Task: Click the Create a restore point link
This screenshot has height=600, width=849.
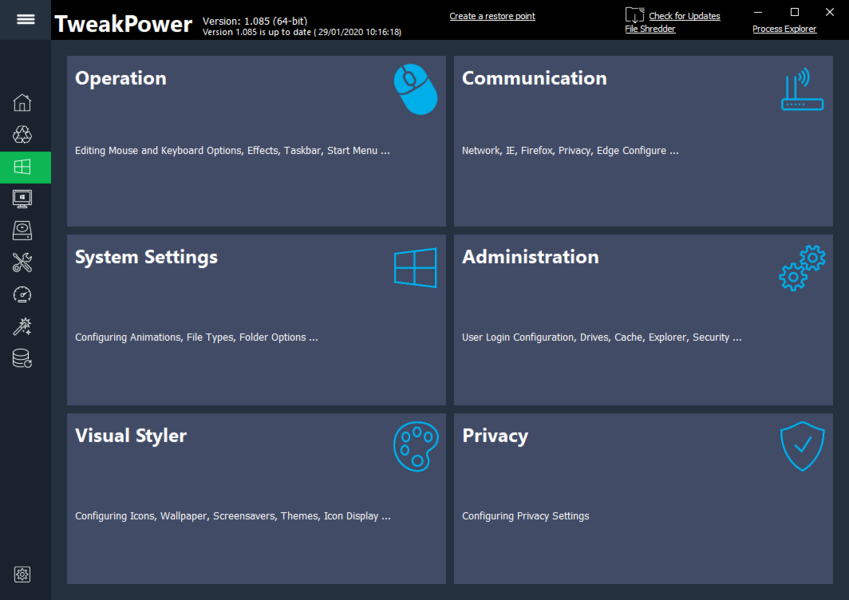Action: point(492,16)
